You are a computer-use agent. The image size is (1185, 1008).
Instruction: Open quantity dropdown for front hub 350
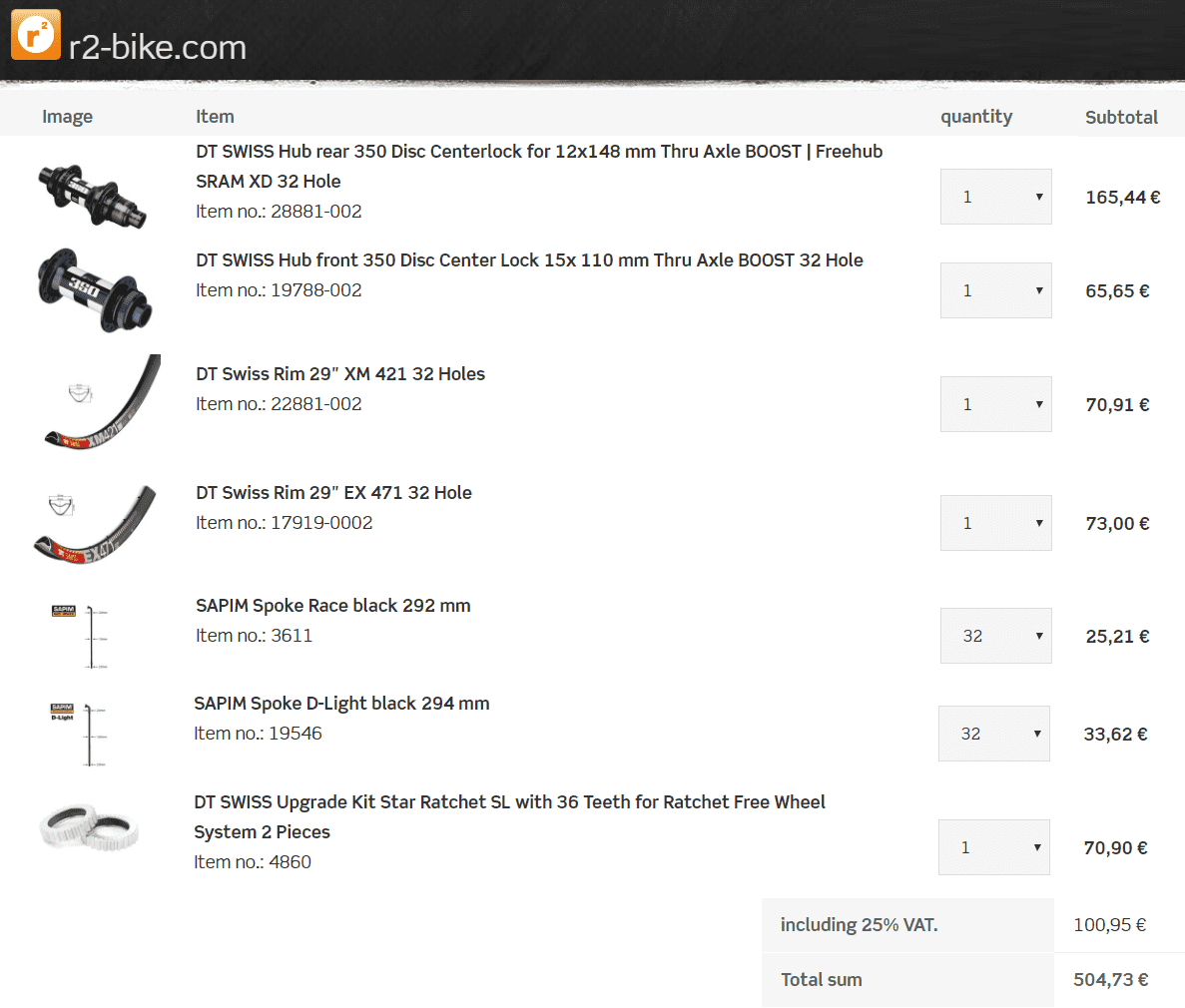995,290
